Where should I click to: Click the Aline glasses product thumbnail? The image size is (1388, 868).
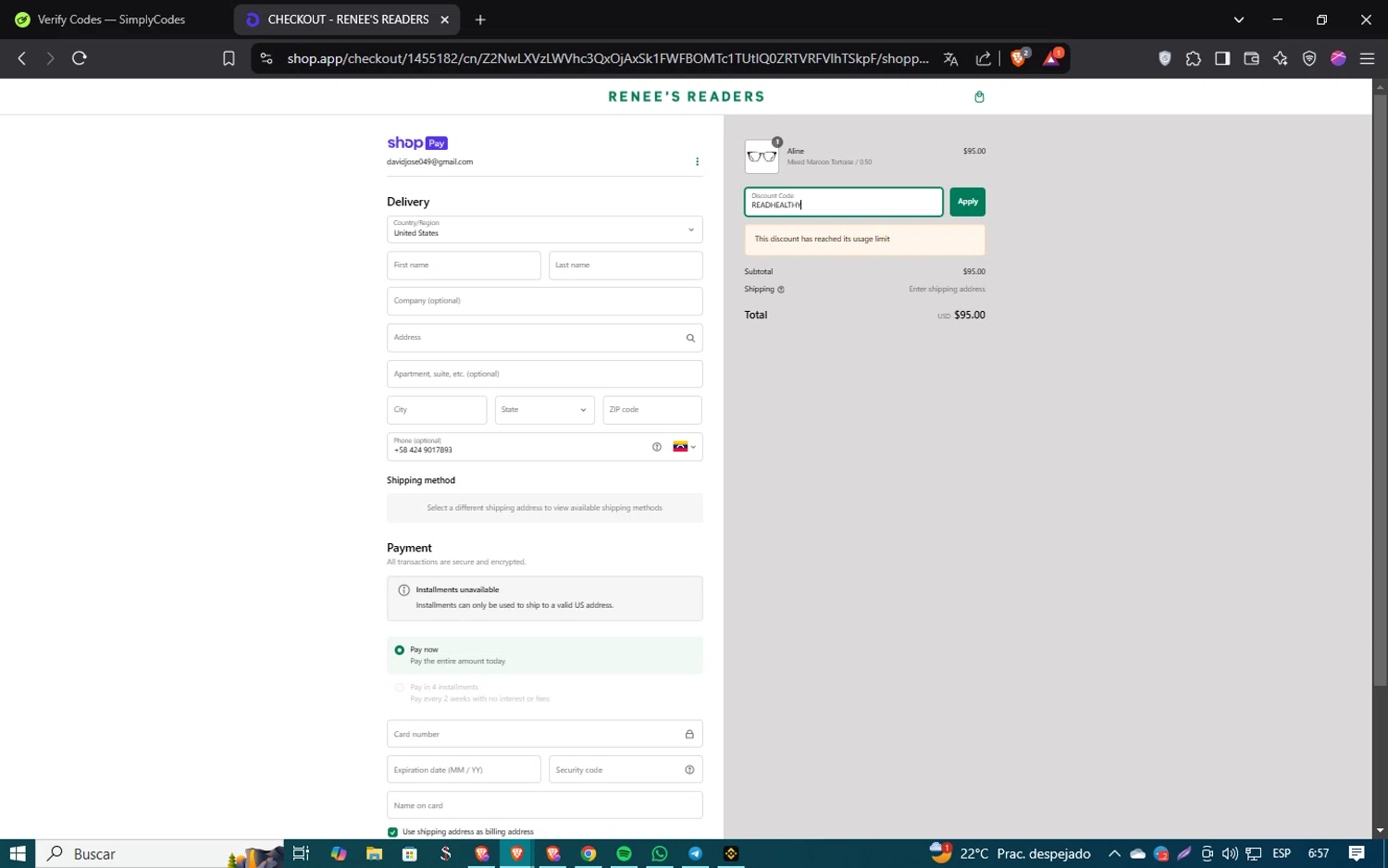click(x=762, y=156)
